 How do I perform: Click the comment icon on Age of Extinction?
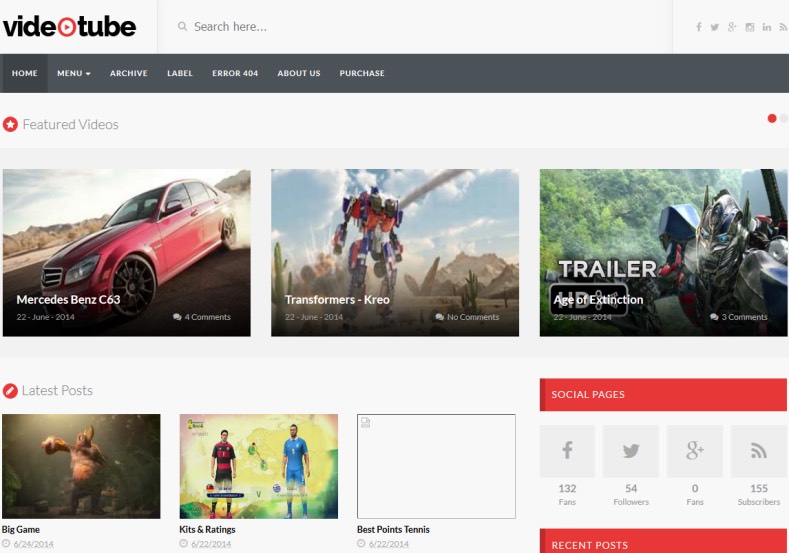(x=715, y=317)
